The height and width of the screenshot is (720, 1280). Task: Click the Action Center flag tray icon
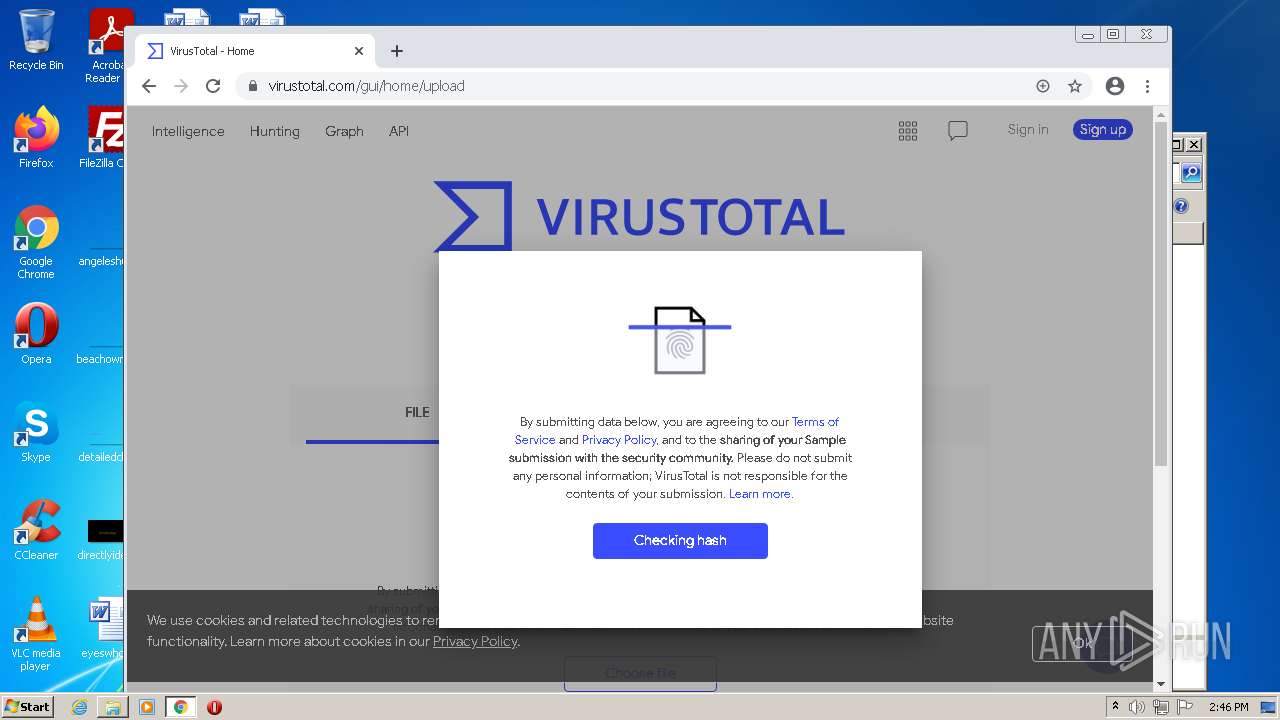coord(1184,707)
